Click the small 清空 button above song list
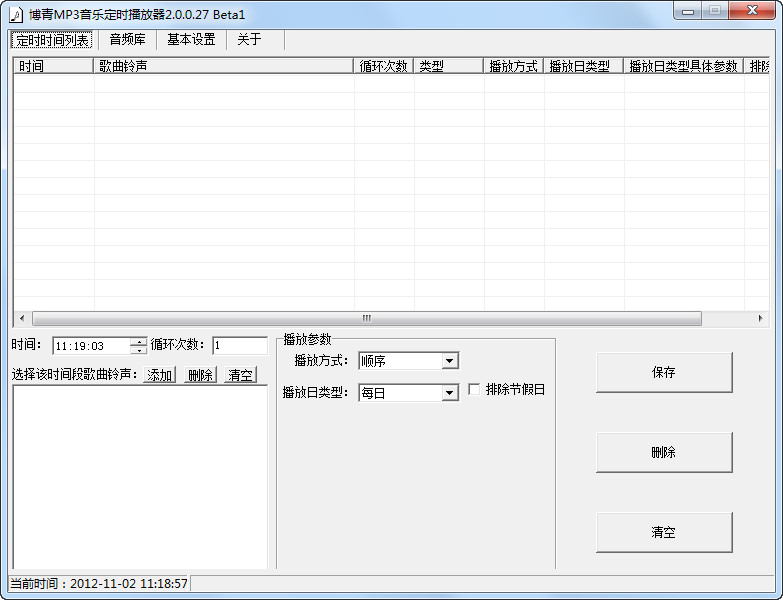Image resolution: width=783 pixels, height=600 pixels. [x=240, y=374]
